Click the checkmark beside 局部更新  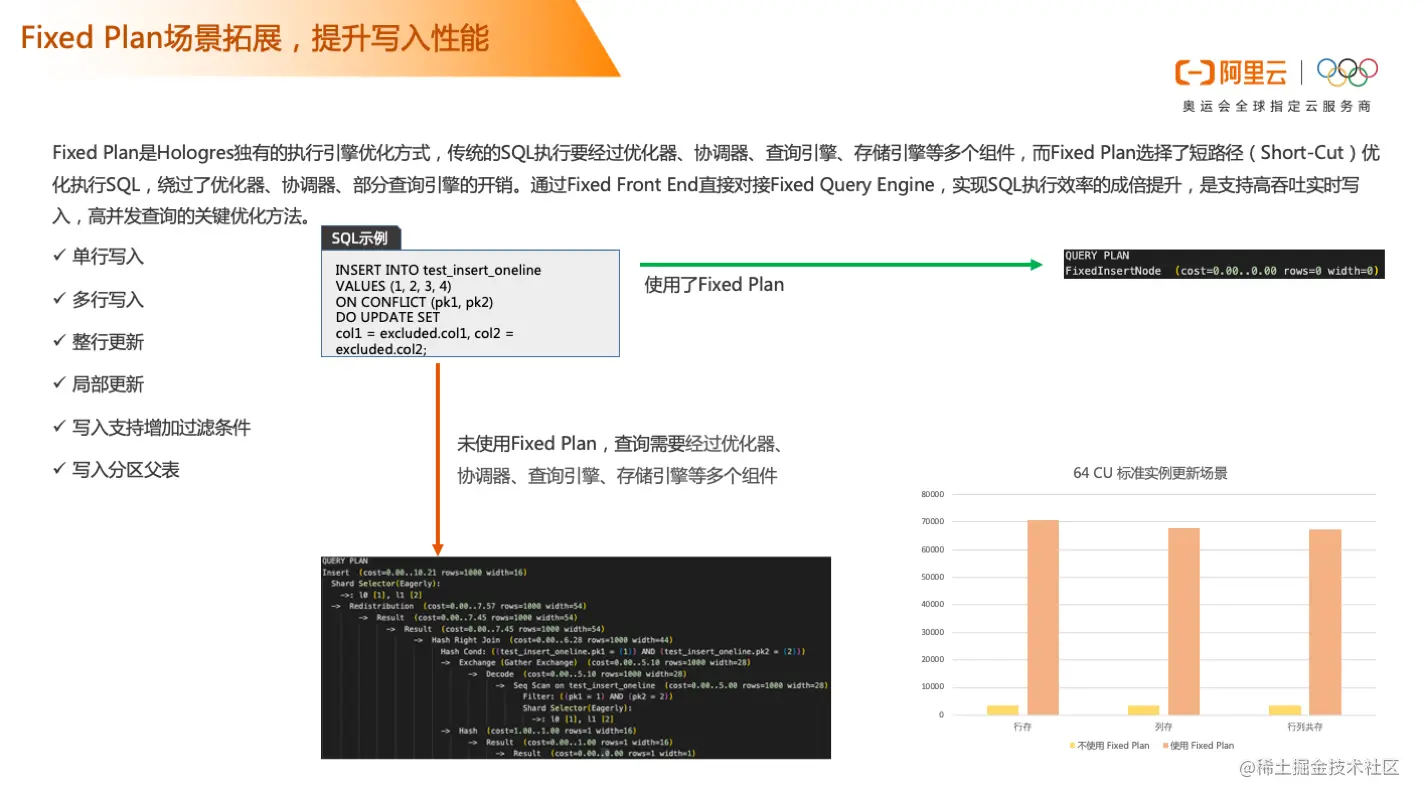click(59, 384)
